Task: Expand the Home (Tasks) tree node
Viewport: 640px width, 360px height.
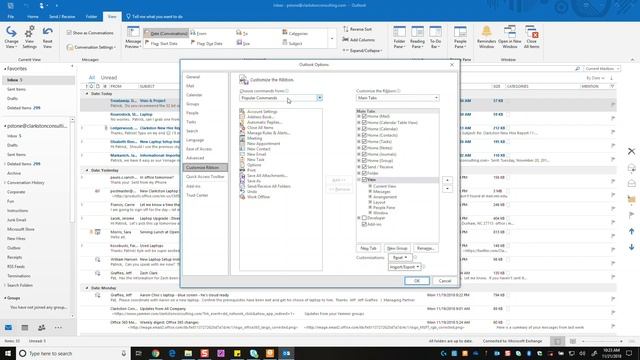Action: coord(359,142)
